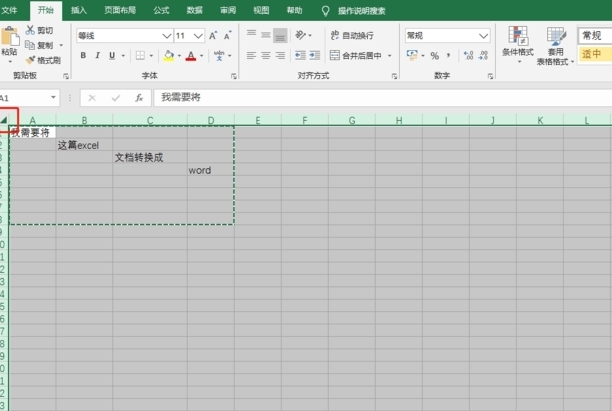612x411 pixels.
Task: Toggle Wrap Text (自动换行)
Action: [352, 36]
